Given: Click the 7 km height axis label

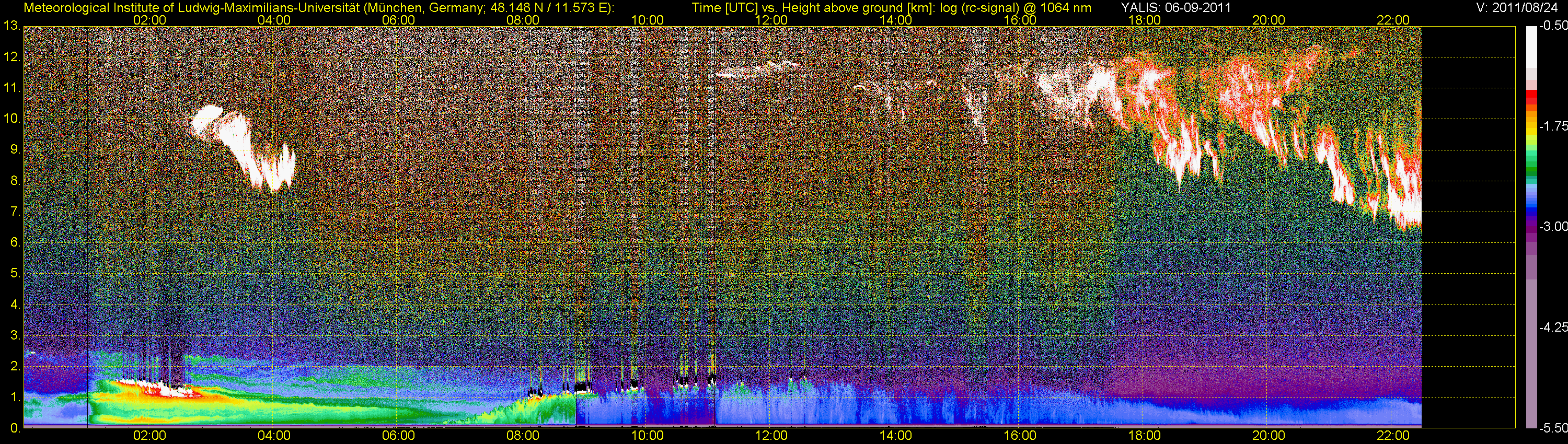Looking at the screenshot, I should click(x=15, y=212).
